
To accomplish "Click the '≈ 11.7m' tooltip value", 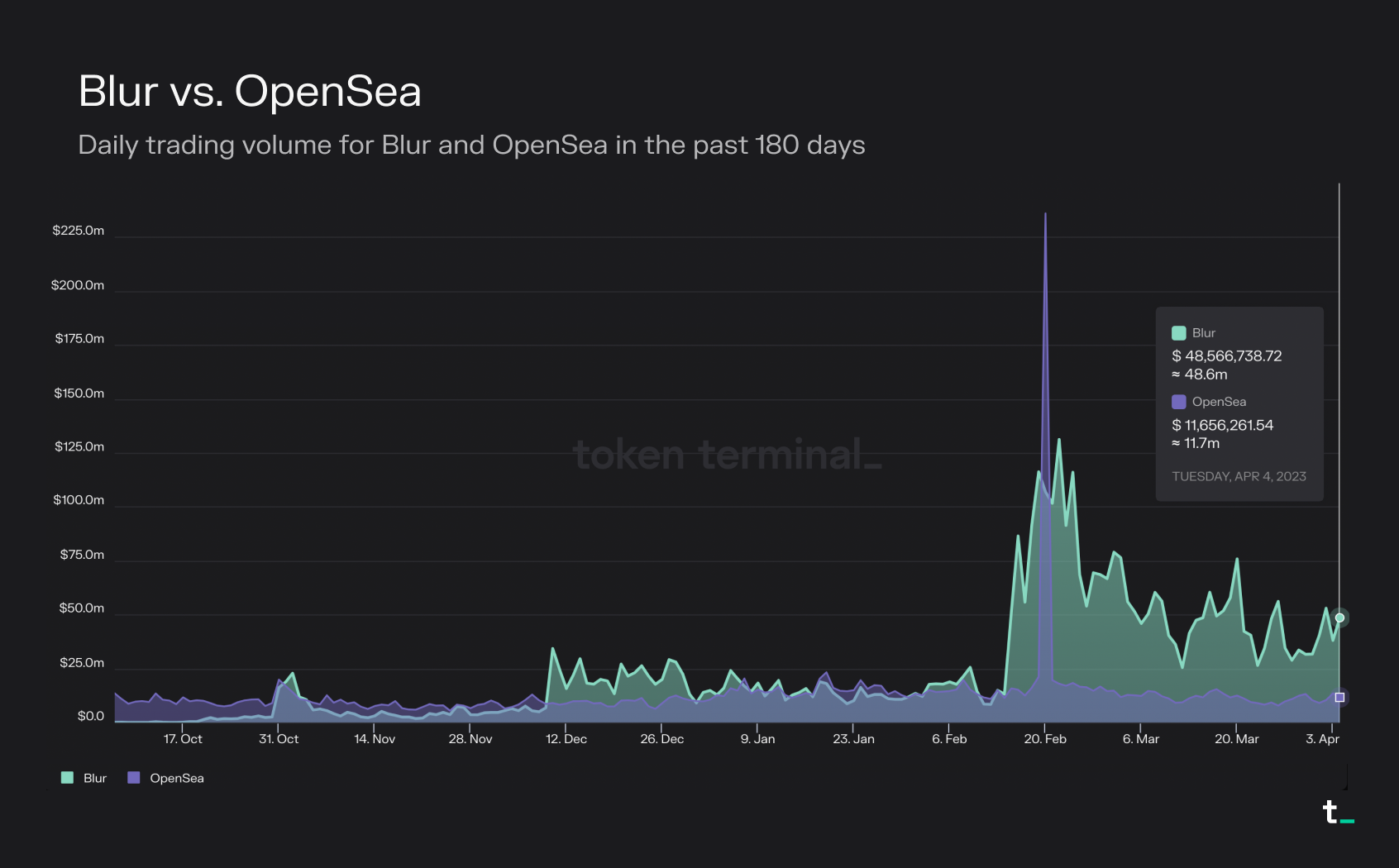I will pyautogui.click(x=1196, y=443).
